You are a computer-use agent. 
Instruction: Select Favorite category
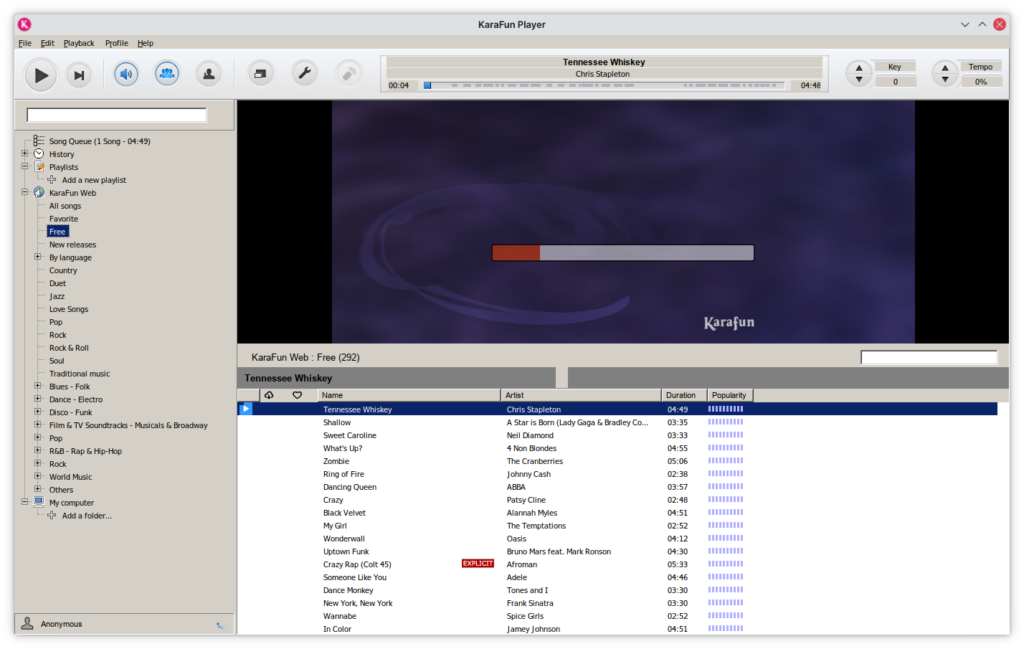click(63, 219)
